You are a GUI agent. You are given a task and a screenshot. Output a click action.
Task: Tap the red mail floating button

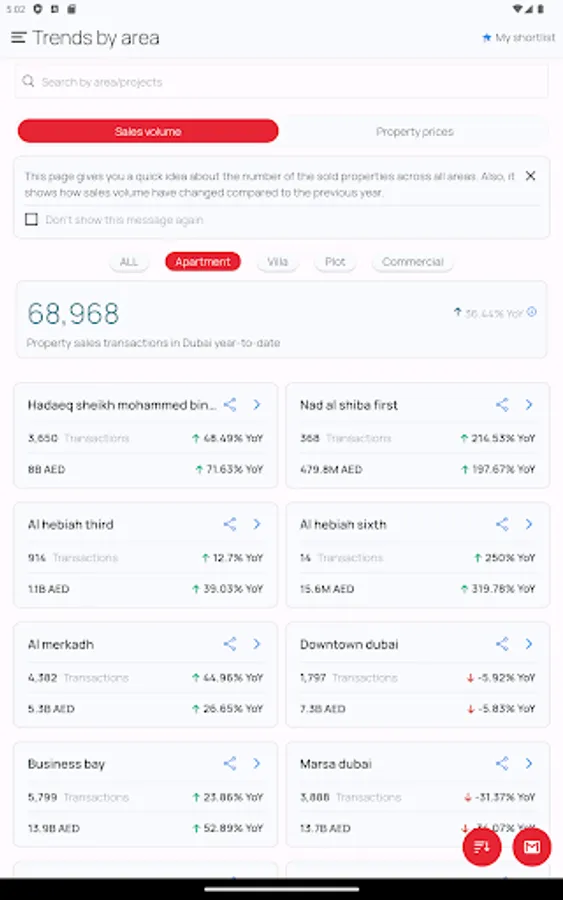[532, 847]
